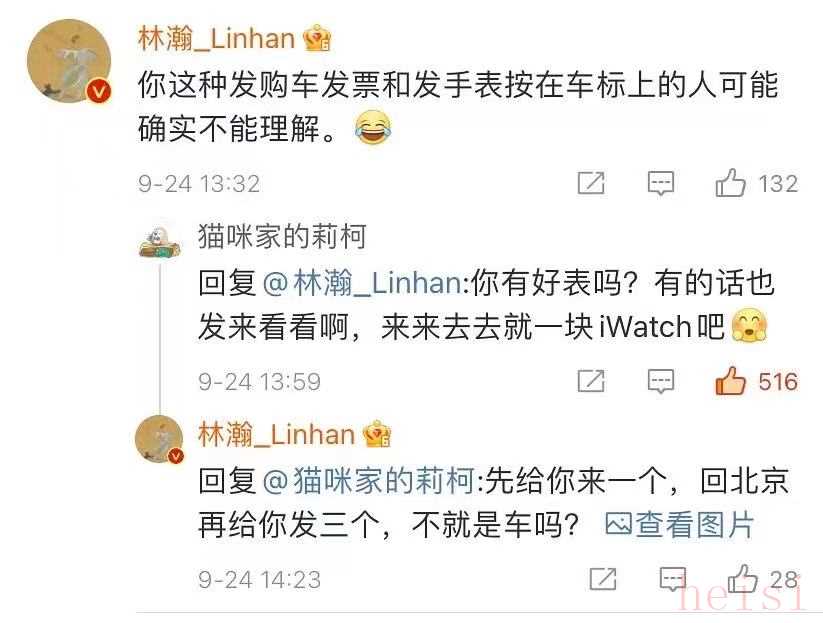Like the reply with 28 likes

point(743,578)
